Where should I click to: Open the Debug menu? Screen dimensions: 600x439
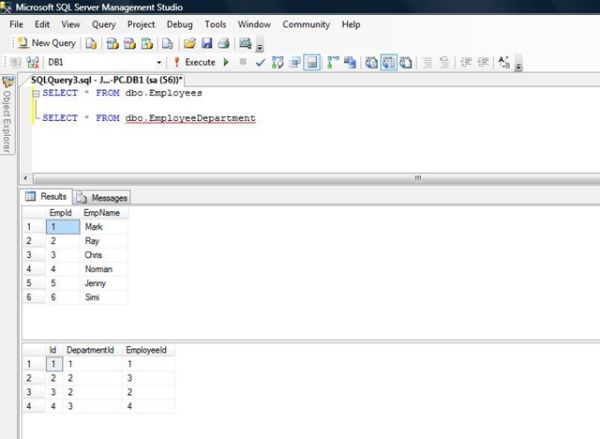tap(179, 24)
